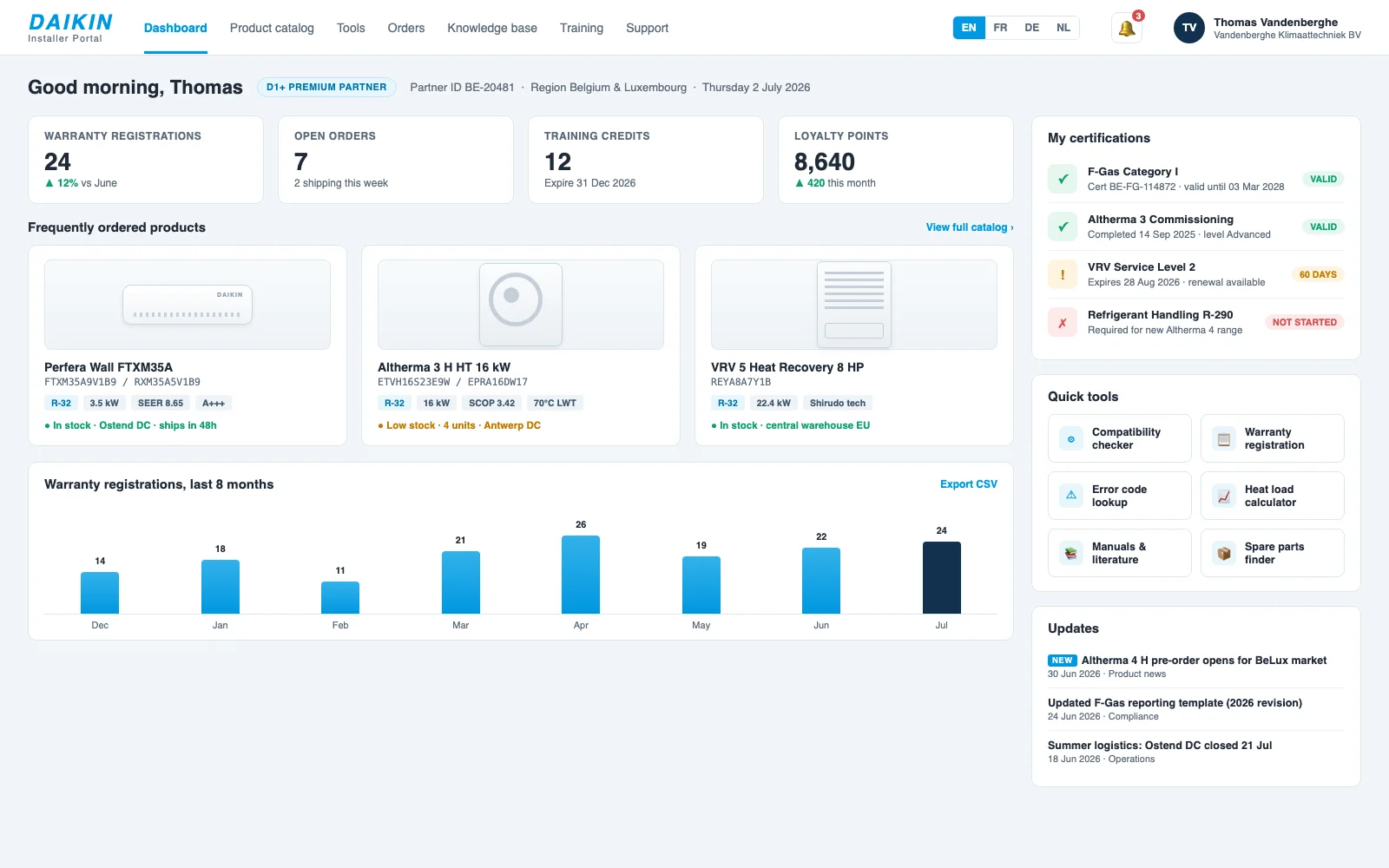This screenshot has width=1389, height=868.
Task: Click the Altherma 3 H HT product image
Action: click(521, 305)
